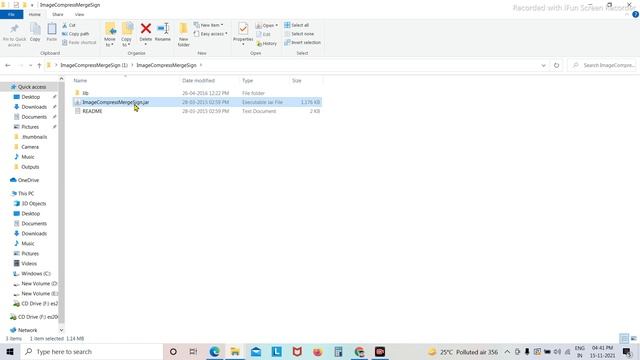Screen dimensions: 640x360
Task: Switch to the Home ribbon tab
Action: (35, 14)
